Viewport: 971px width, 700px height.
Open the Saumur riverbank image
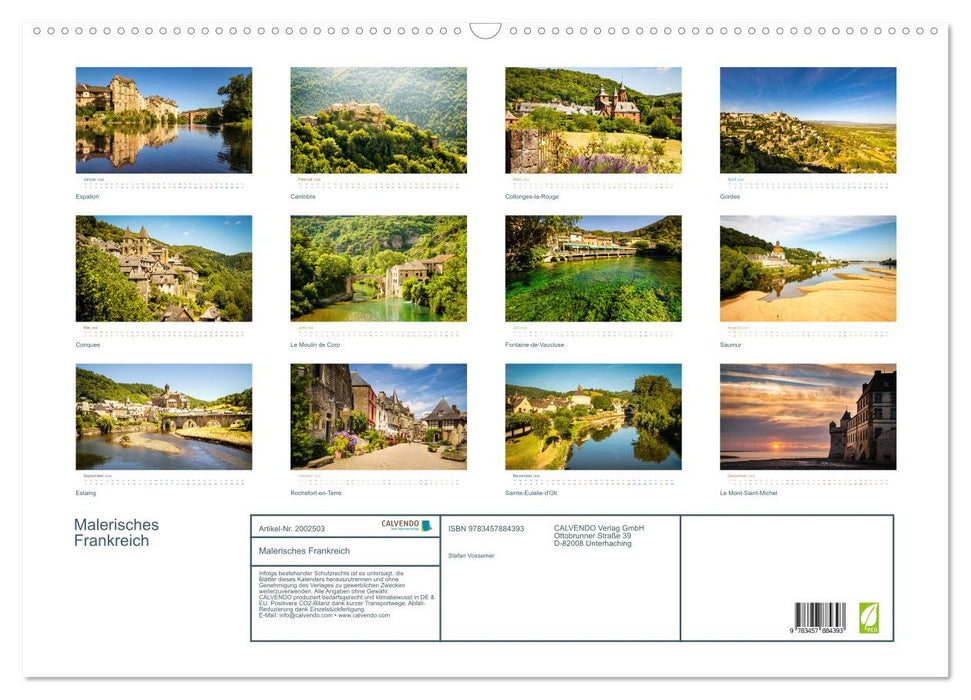click(806, 268)
